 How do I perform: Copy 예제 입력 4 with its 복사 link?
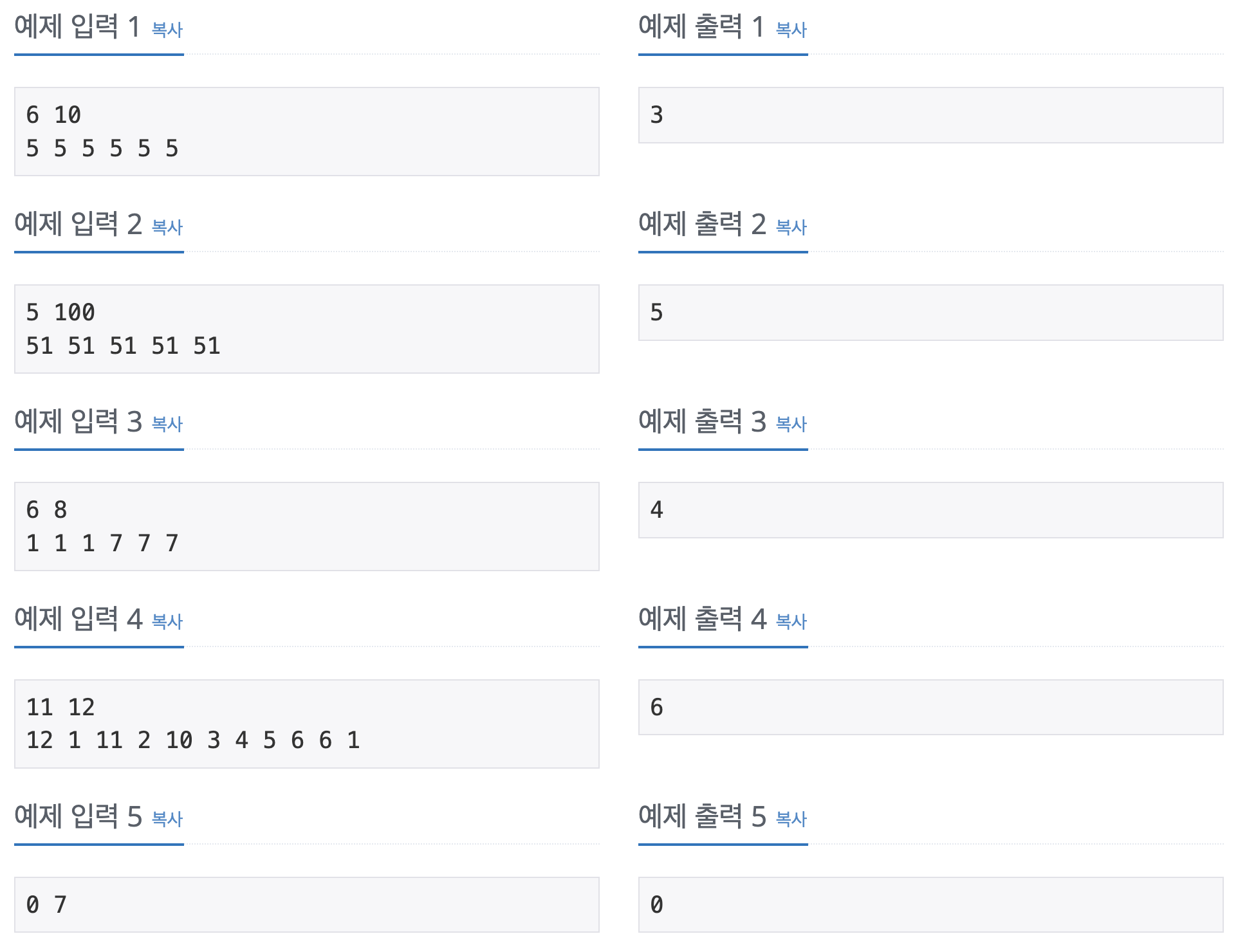pyautogui.click(x=167, y=621)
